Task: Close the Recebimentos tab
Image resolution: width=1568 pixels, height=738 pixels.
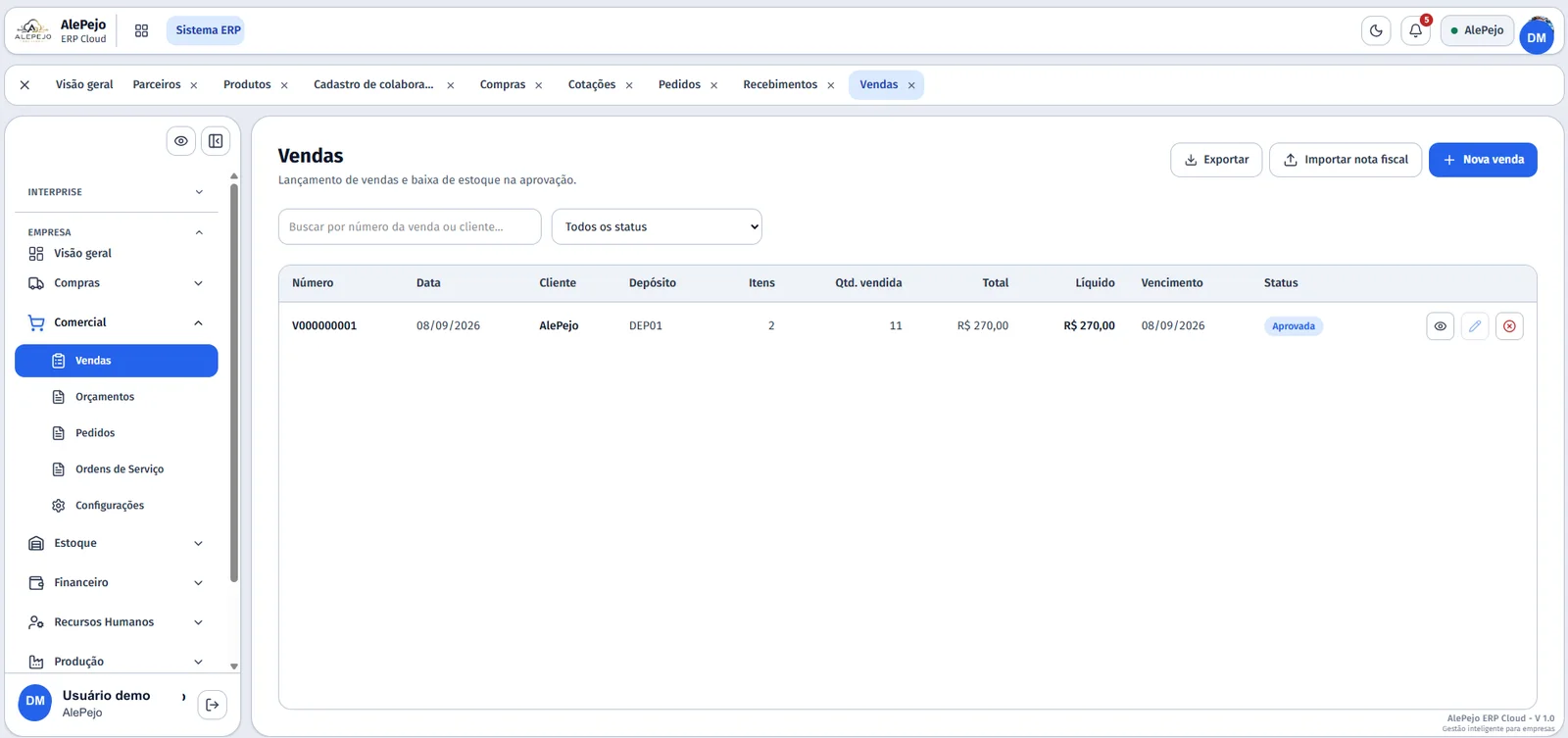Action: click(831, 85)
